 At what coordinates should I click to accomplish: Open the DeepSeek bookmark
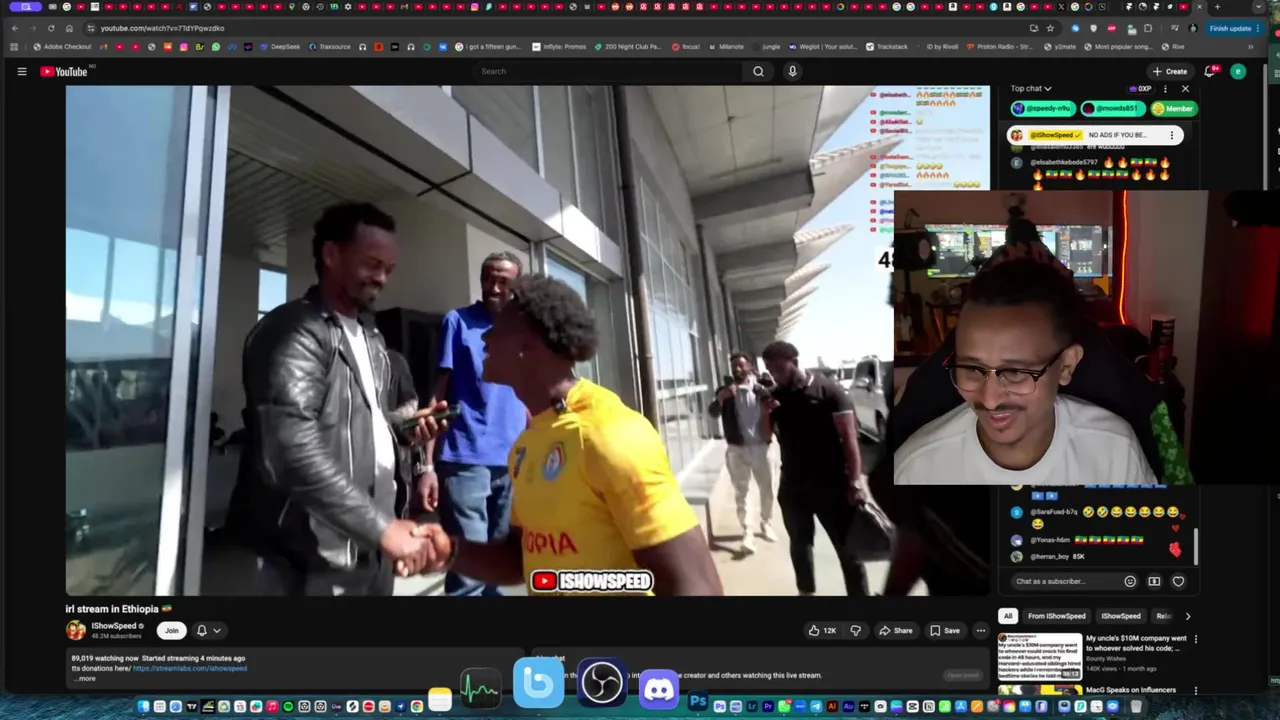pos(279,47)
